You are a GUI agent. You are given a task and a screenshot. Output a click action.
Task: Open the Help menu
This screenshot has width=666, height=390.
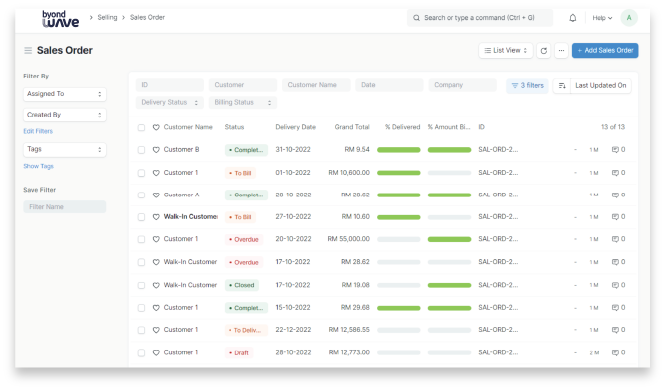tap(602, 18)
